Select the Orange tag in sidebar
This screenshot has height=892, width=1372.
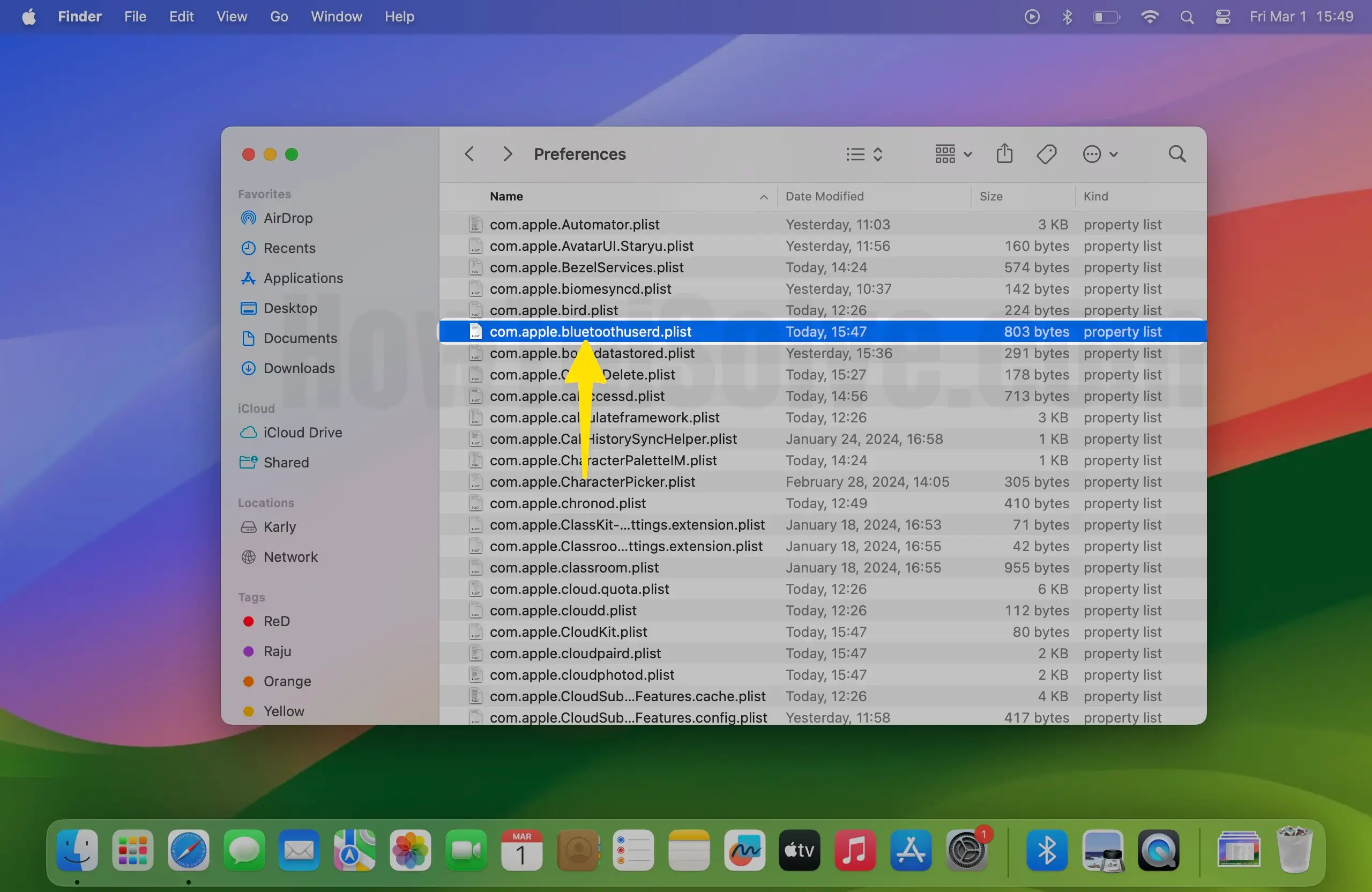click(287, 681)
